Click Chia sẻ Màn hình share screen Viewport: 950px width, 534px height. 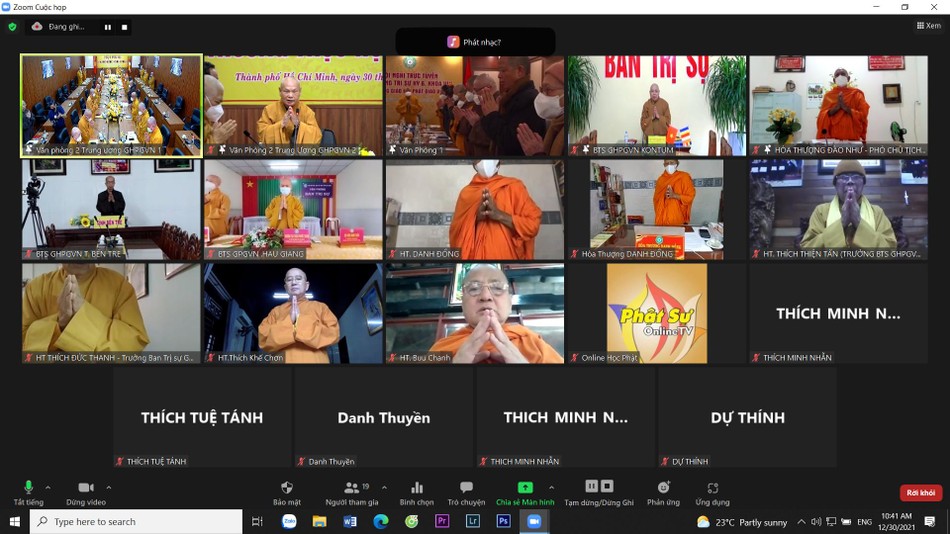pos(525,491)
